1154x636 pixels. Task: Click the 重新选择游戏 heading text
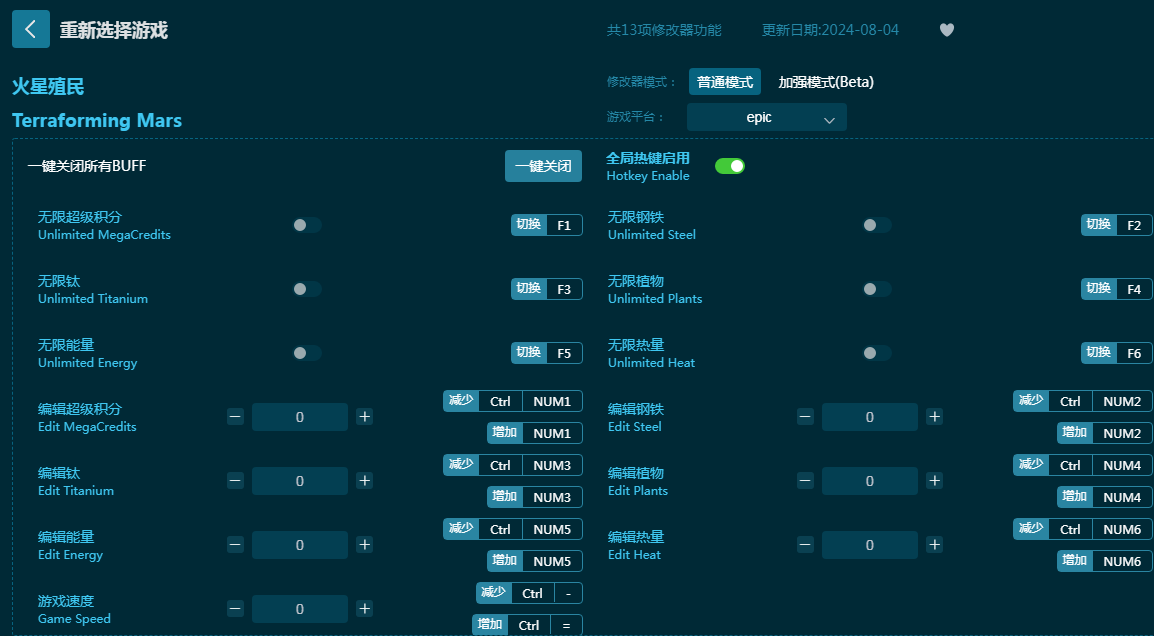(x=113, y=30)
